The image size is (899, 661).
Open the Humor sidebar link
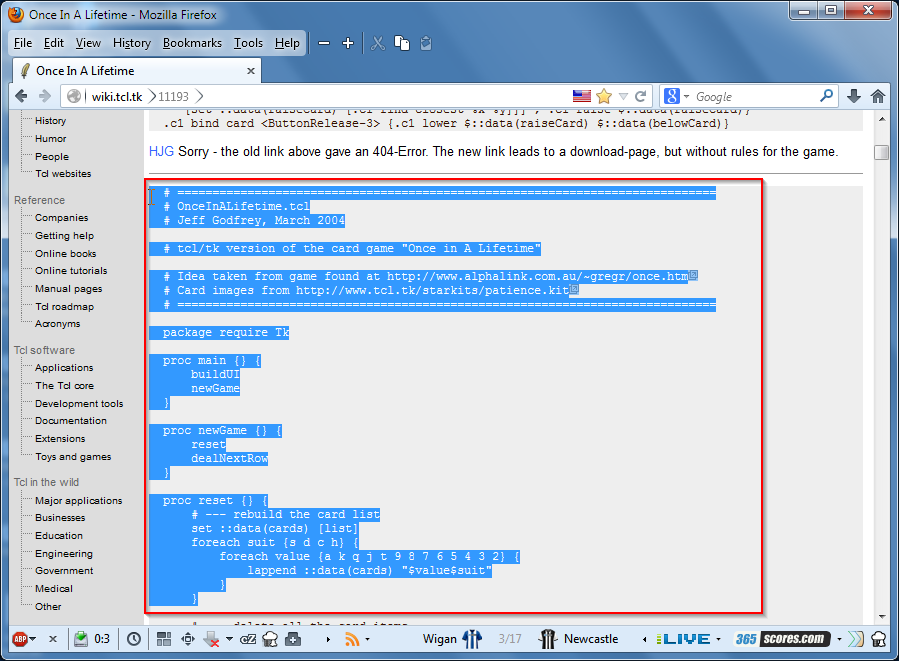click(50, 139)
